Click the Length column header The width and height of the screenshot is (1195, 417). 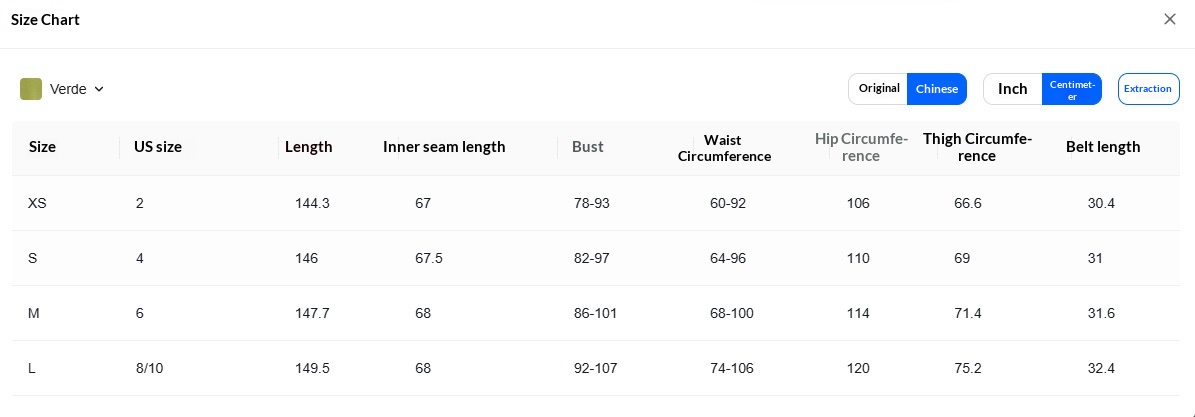pyautogui.click(x=309, y=147)
